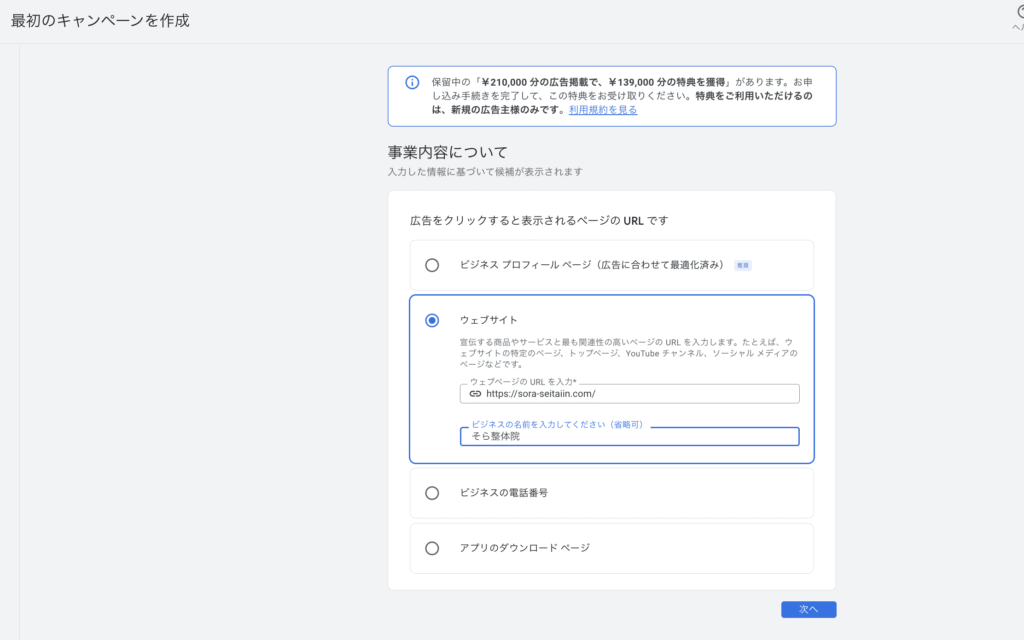This screenshot has height=640, width=1024.
Task: Click the 推奨 badge beside business profile option
Action: tap(742, 266)
